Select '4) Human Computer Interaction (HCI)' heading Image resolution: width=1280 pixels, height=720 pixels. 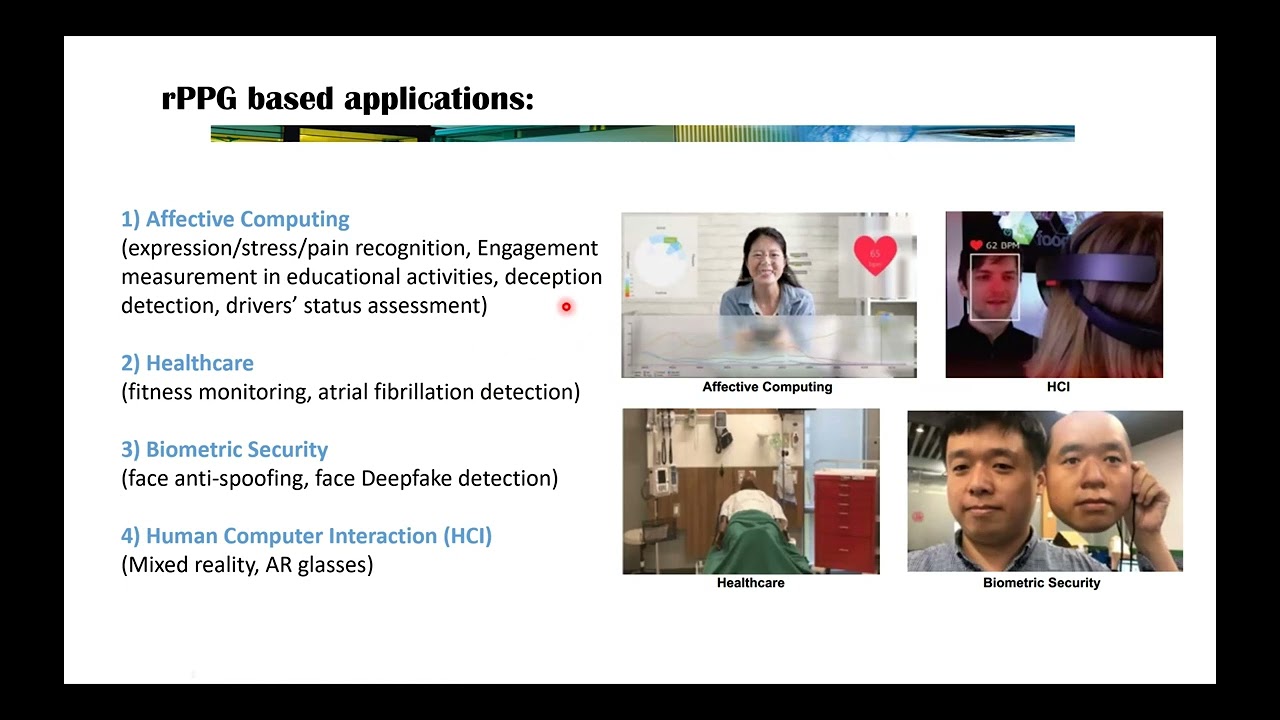307,536
